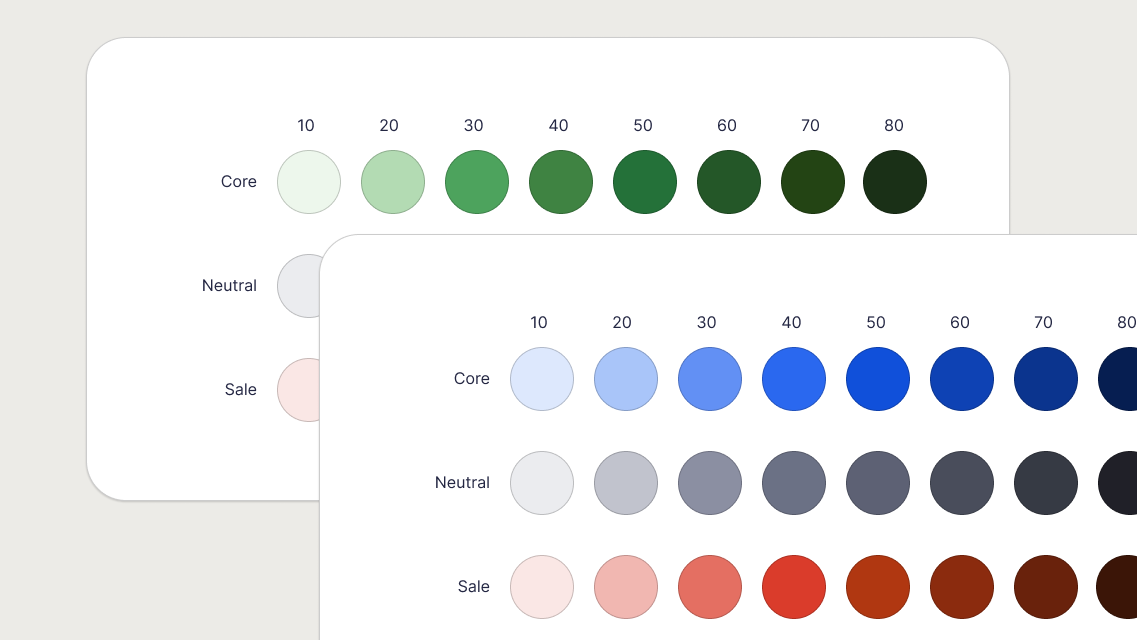Select the Core 20 blue swatch
This screenshot has height=640, width=1137.
(626, 379)
